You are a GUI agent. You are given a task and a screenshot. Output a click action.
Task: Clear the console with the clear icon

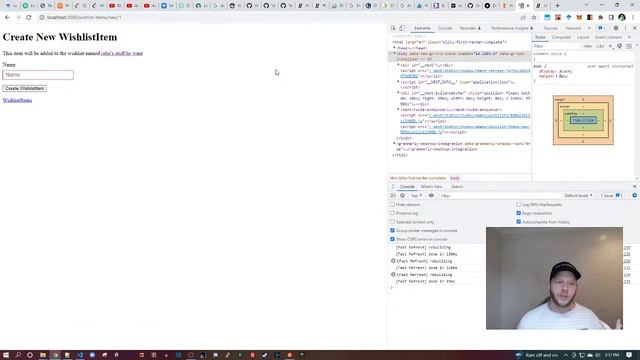point(402,196)
